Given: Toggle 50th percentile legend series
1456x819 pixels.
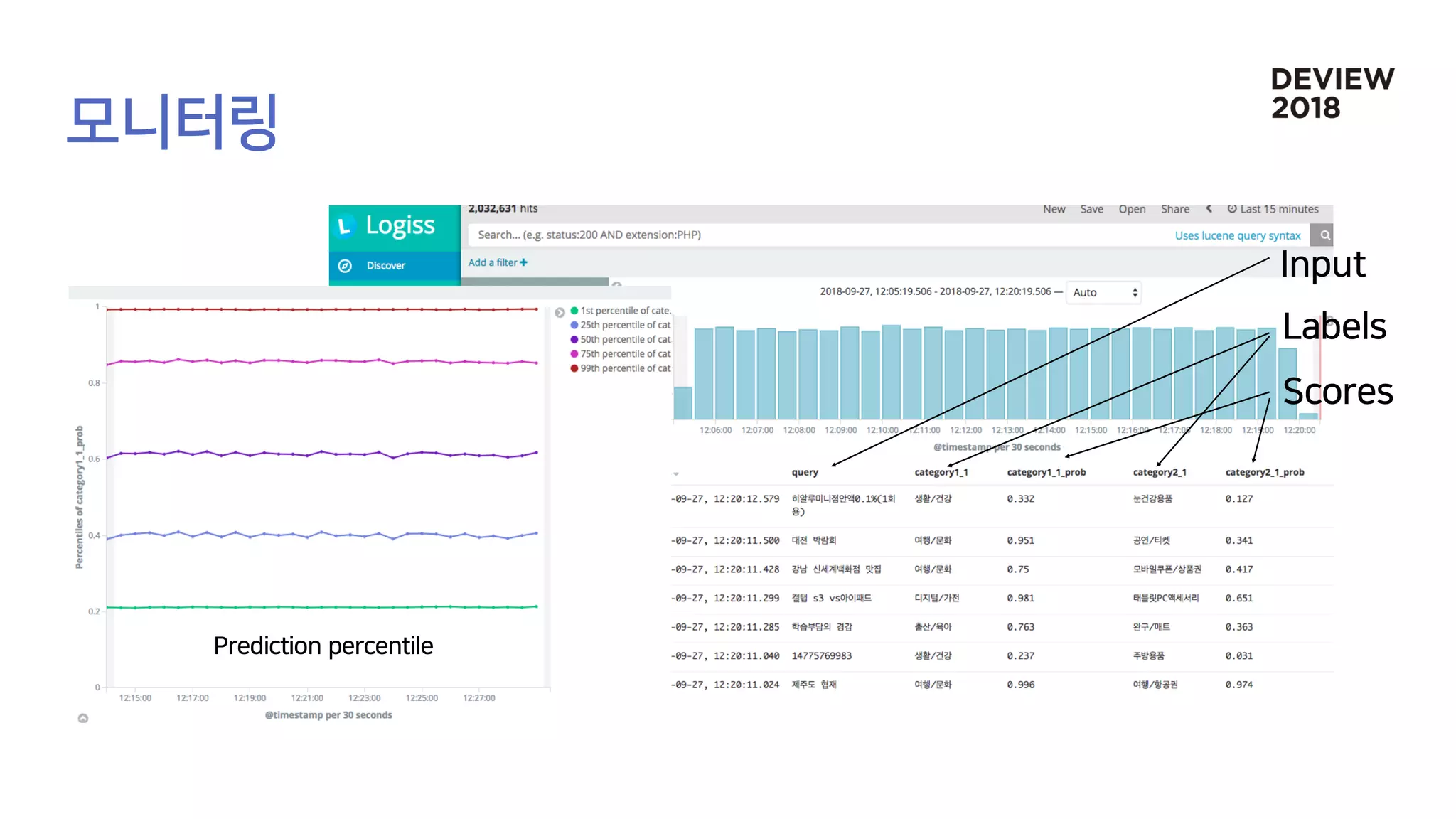Looking at the screenshot, I should pos(624,340).
